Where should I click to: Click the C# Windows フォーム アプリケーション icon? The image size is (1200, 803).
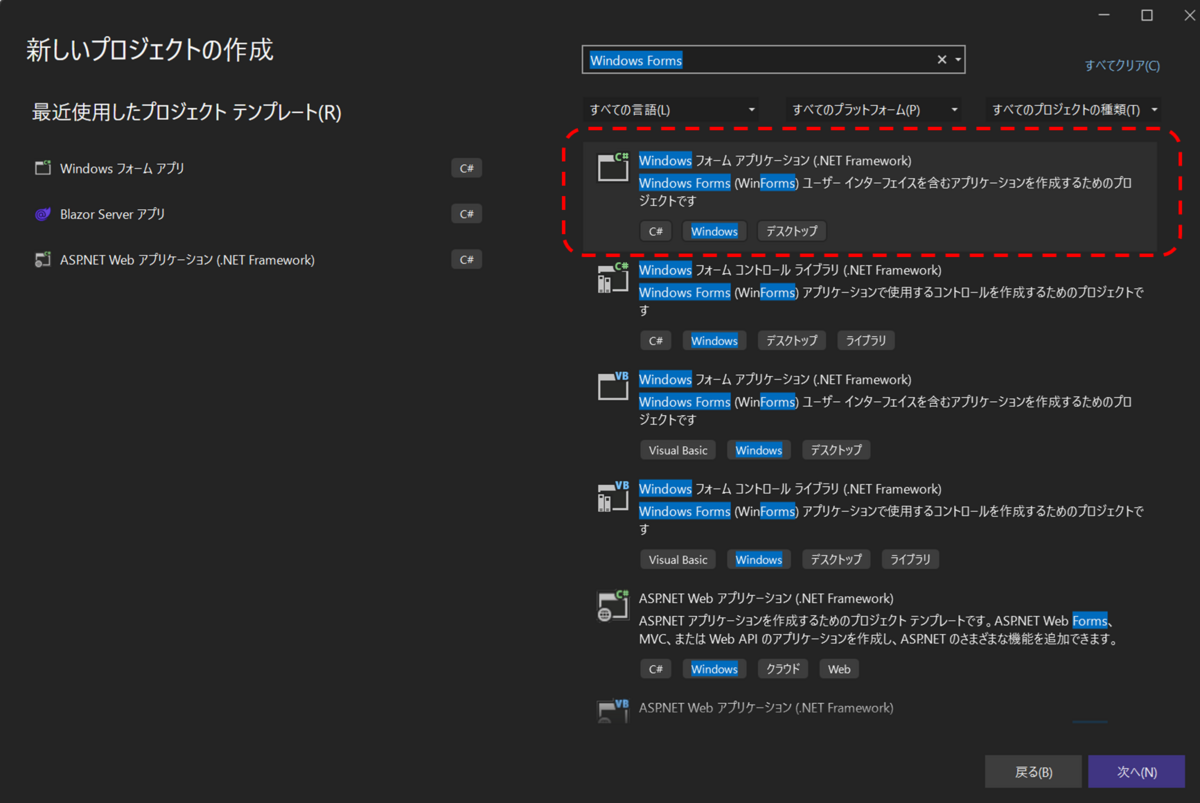coord(613,166)
